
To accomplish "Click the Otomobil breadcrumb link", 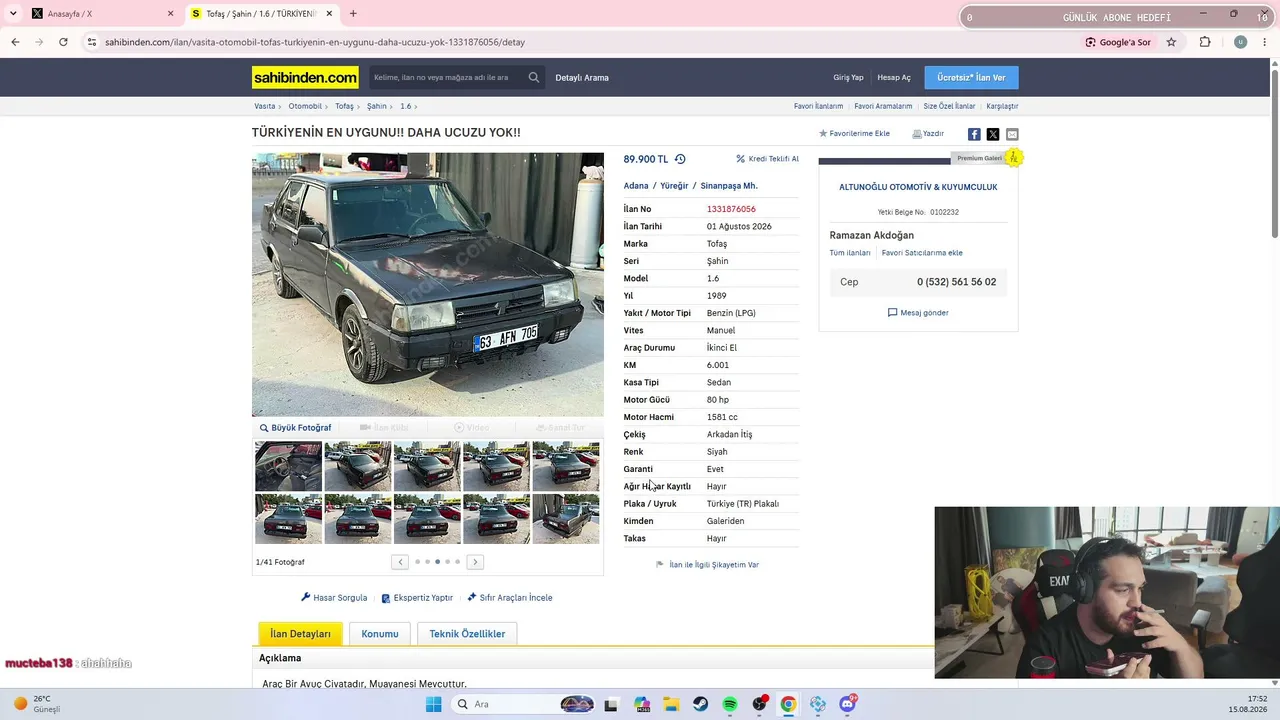I will pos(305,106).
